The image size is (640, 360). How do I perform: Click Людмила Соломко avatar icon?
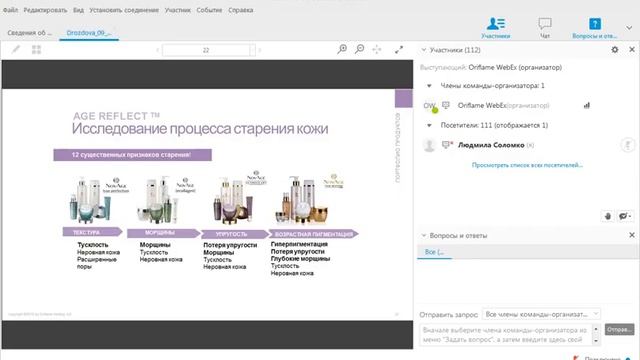[429, 145]
